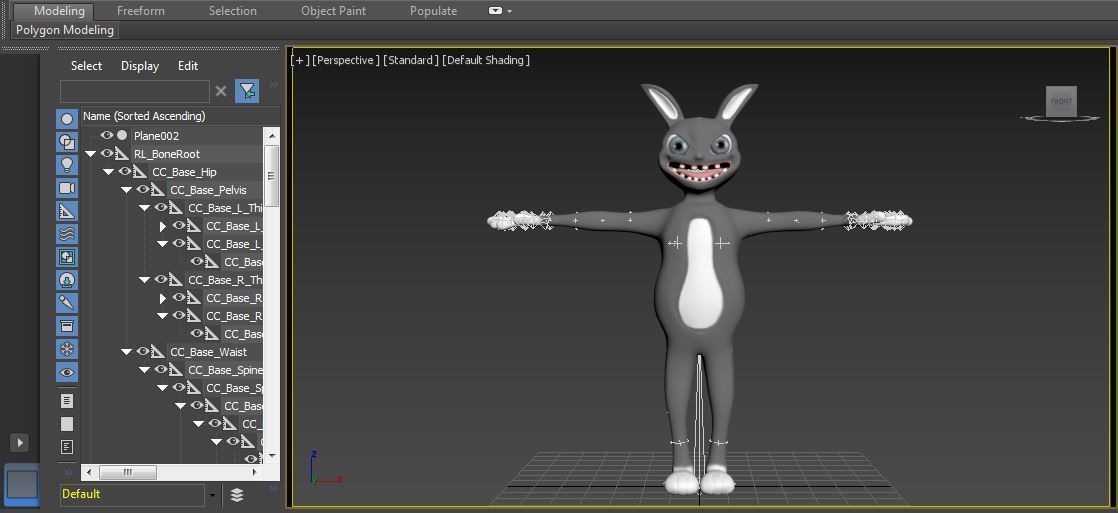The height and width of the screenshot is (513, 1118).
Task: Select CC_Base_Waist in the hierarchy
Action: coord(208,352)
